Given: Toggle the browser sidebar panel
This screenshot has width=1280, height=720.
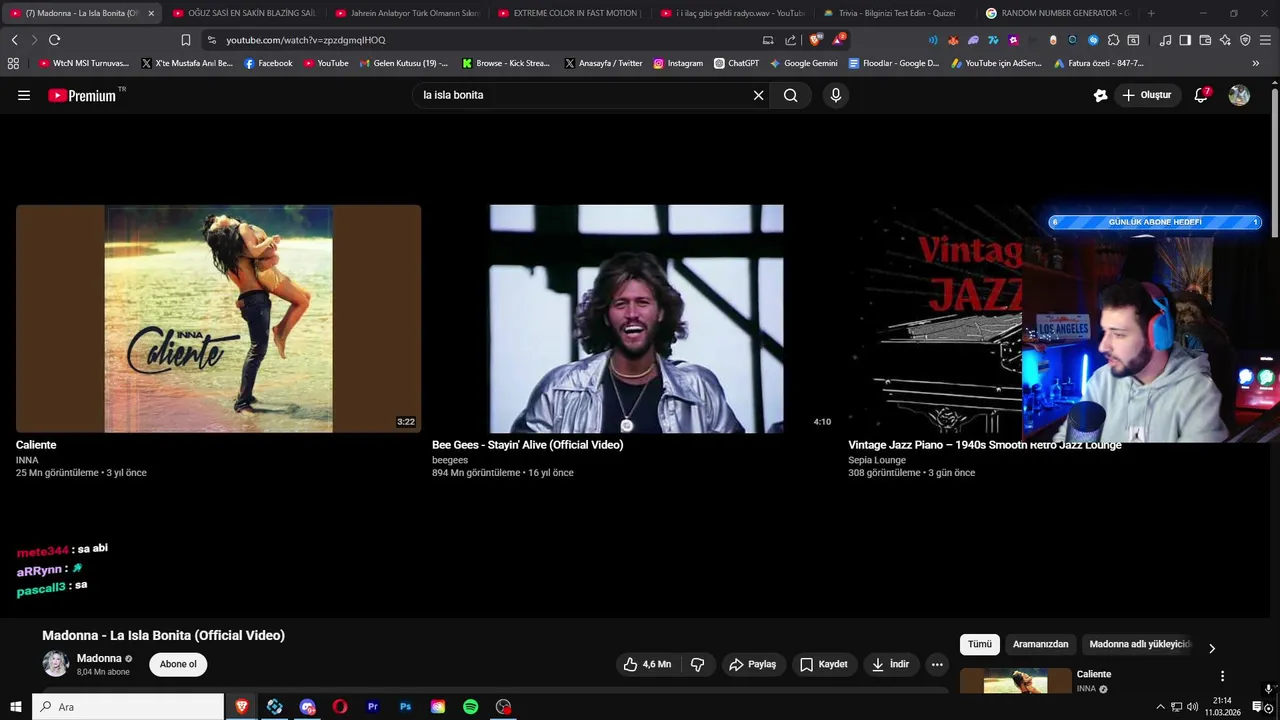Looking at the screenshot, I should 1185,40.
